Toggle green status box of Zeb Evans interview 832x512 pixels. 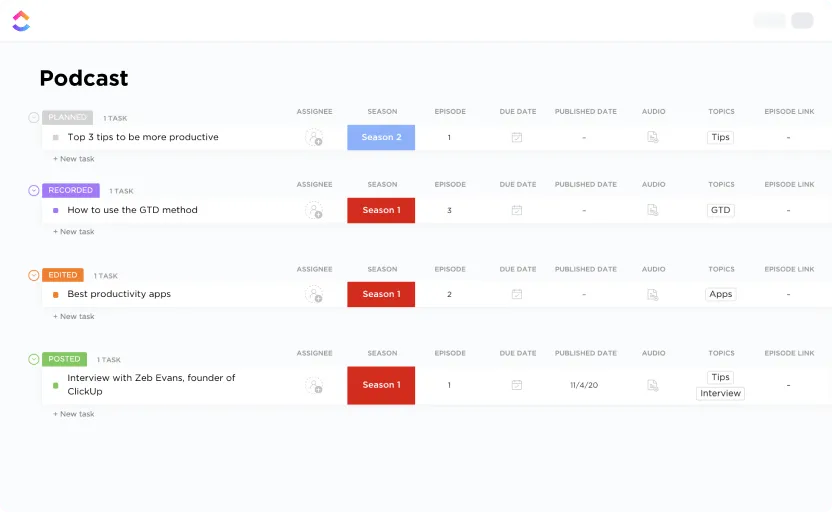coord(56,386)
